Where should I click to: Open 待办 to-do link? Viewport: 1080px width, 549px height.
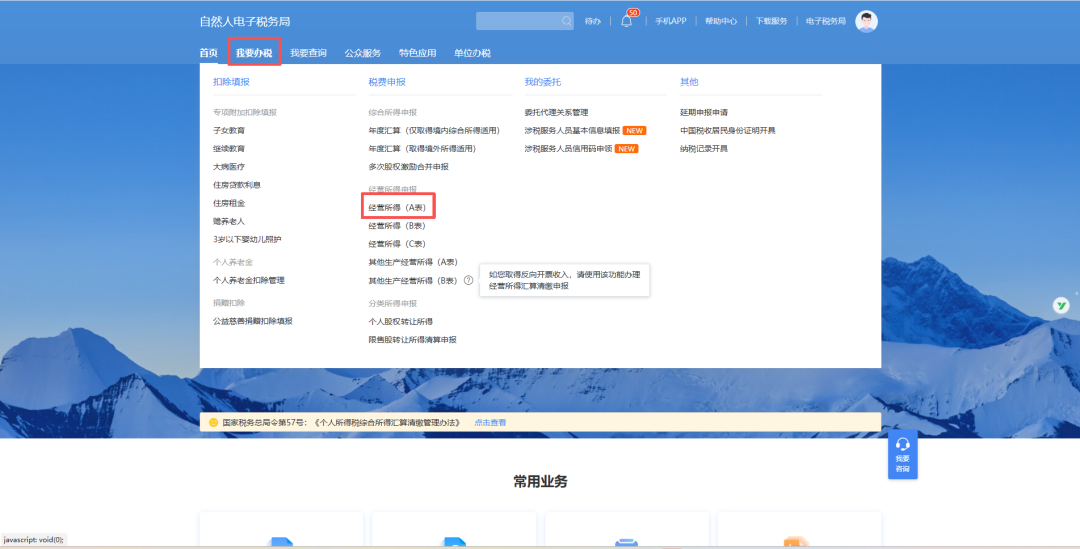pyautogui.click(x=593, y=21)
